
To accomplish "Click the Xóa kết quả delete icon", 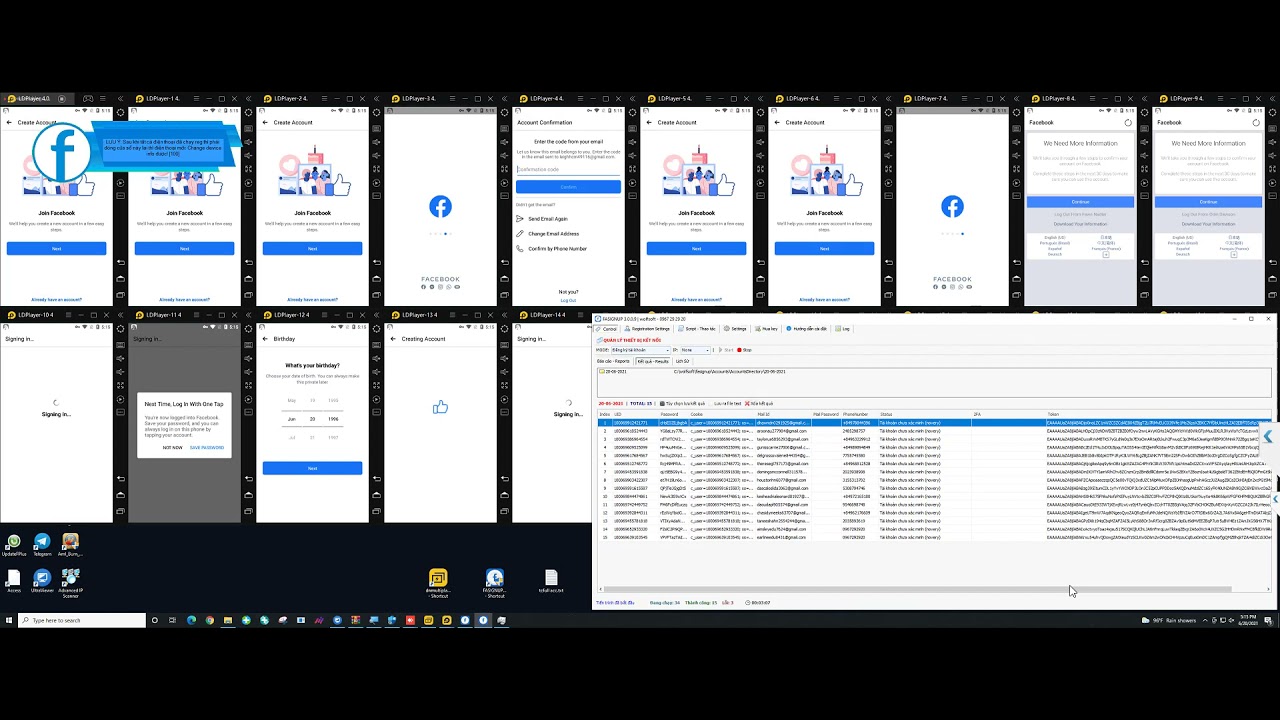I will (x=747, y=403).
